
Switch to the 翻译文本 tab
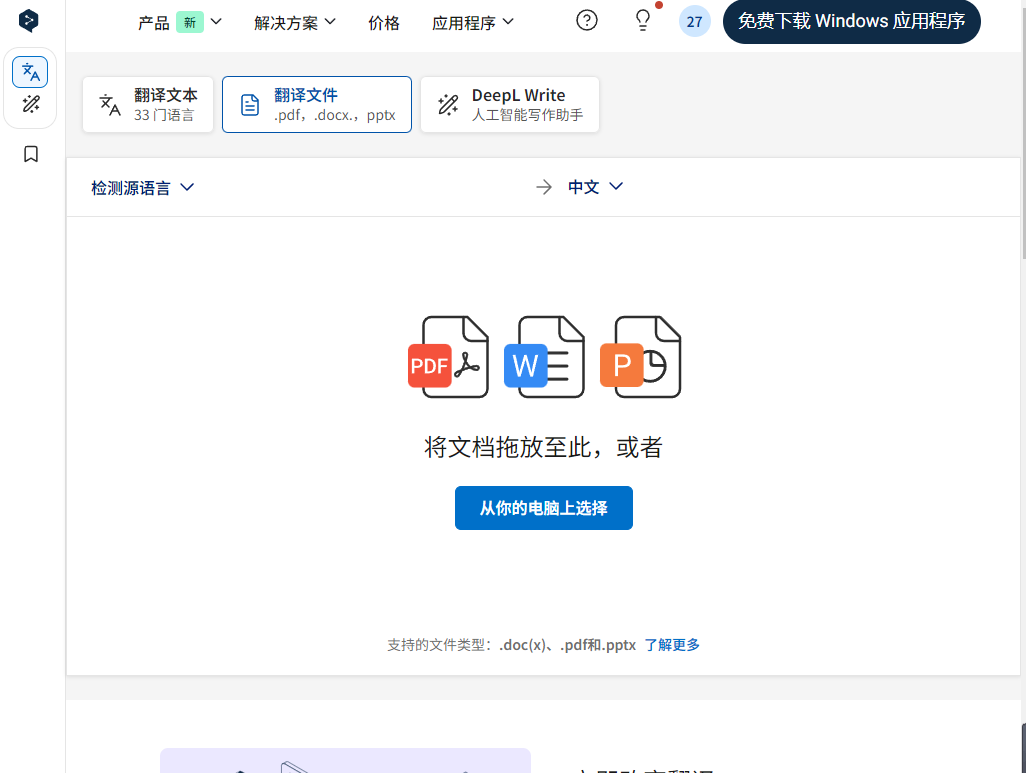point(148,105)
